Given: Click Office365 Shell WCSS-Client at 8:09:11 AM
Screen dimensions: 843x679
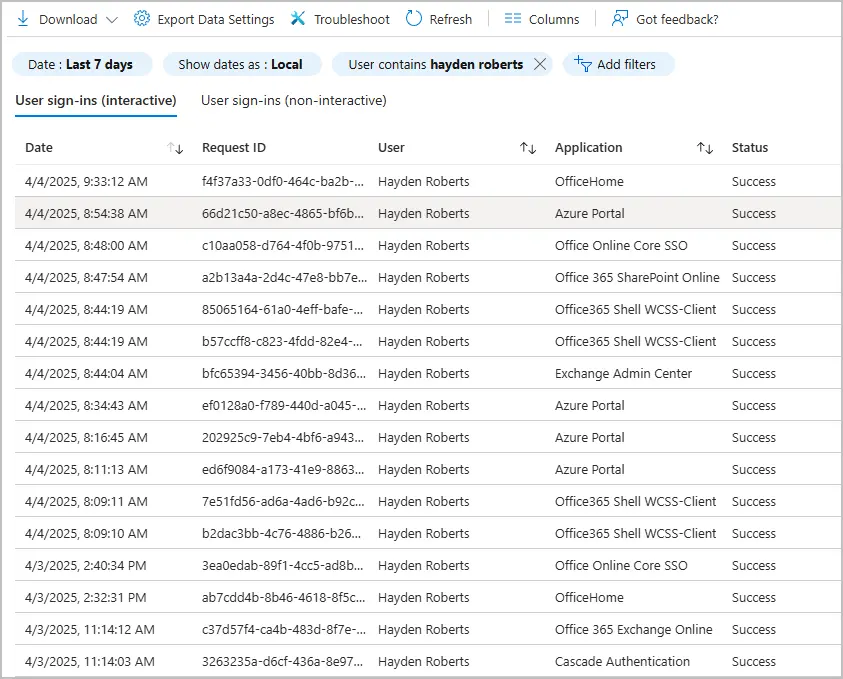Looking at the screenshot, I should pos(635,502).
